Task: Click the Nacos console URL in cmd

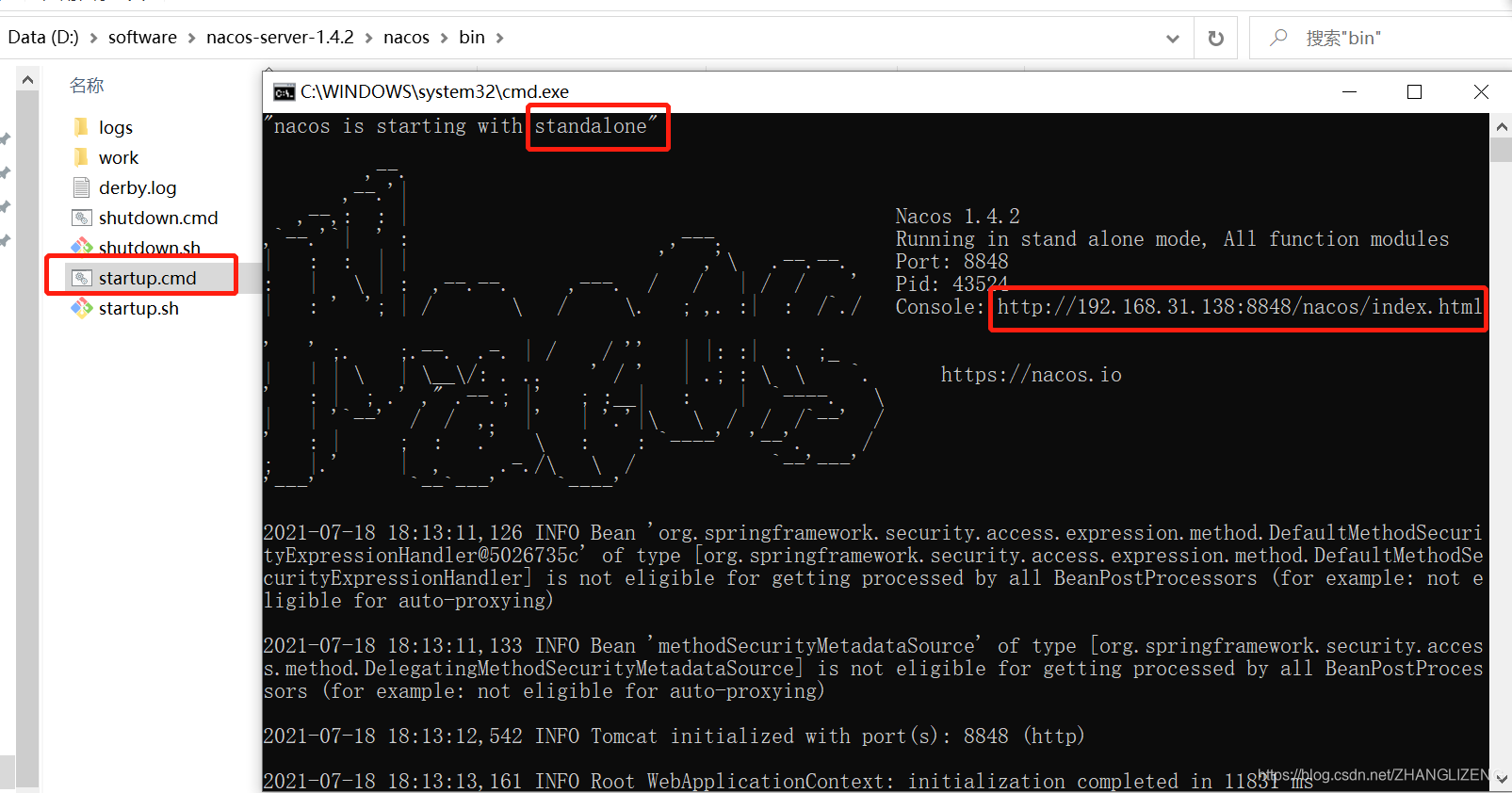Action: [x=1239, y=307]
